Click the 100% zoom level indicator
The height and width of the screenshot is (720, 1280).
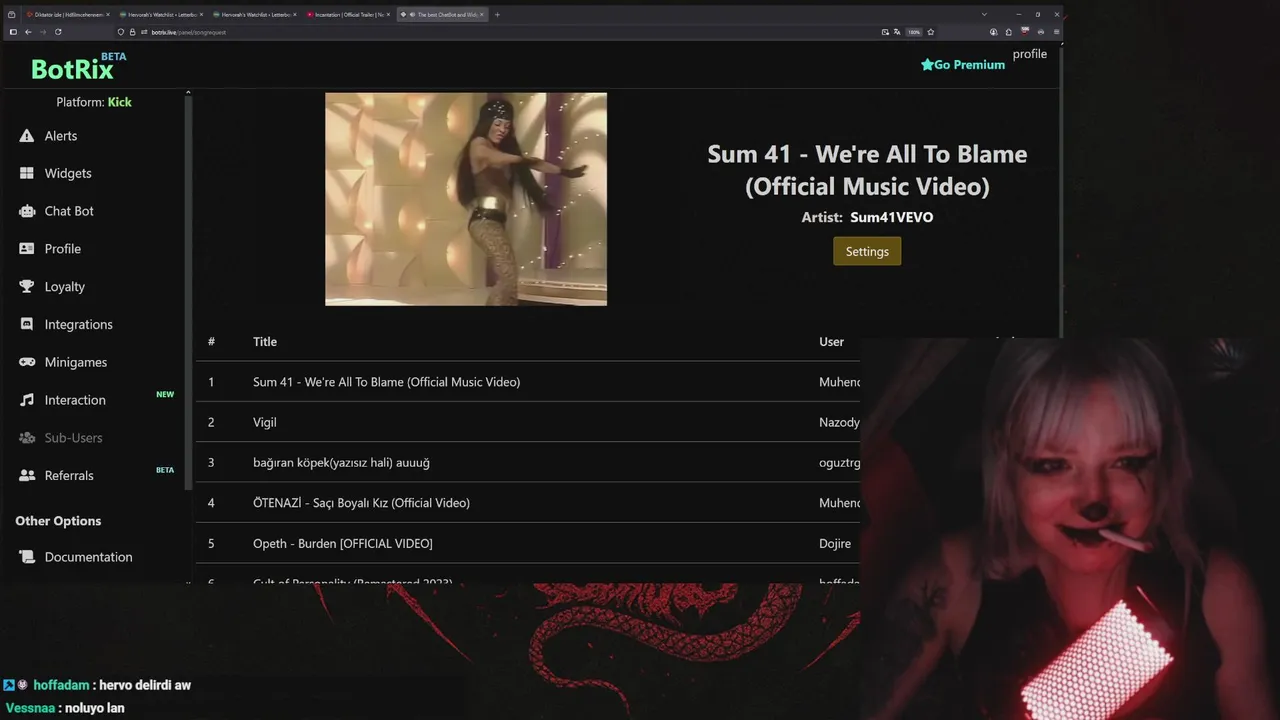coord(914,32)
